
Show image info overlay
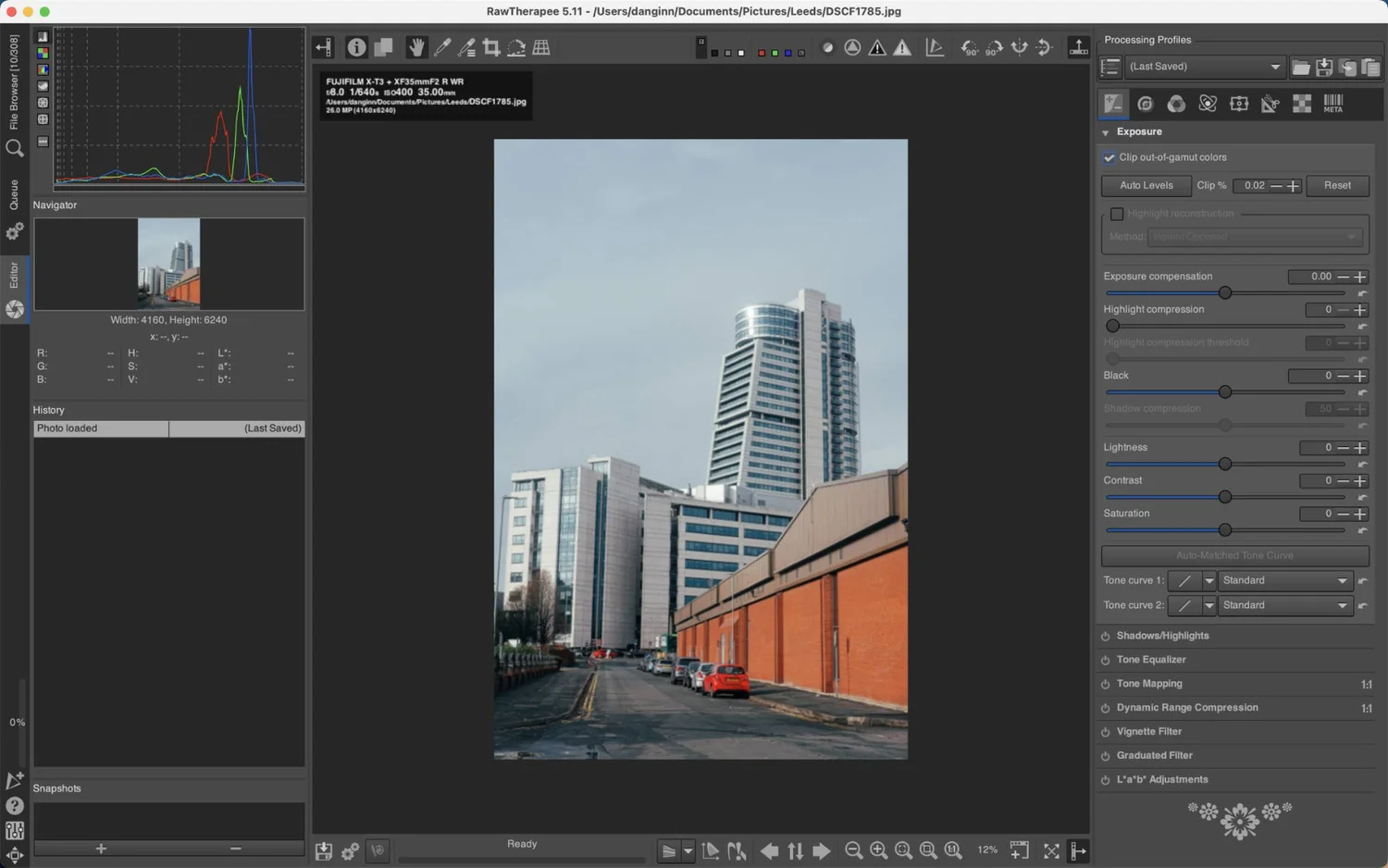[357, 47]
